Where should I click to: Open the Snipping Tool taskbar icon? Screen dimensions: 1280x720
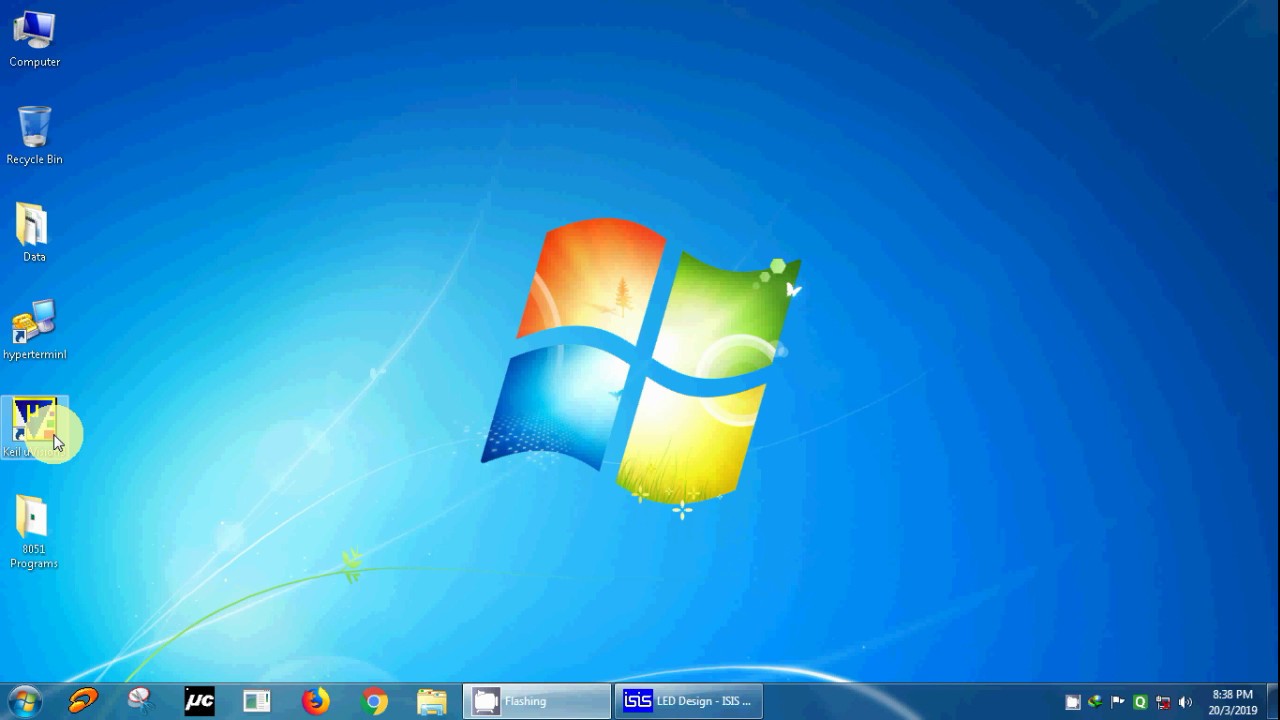tap(141, 701)
